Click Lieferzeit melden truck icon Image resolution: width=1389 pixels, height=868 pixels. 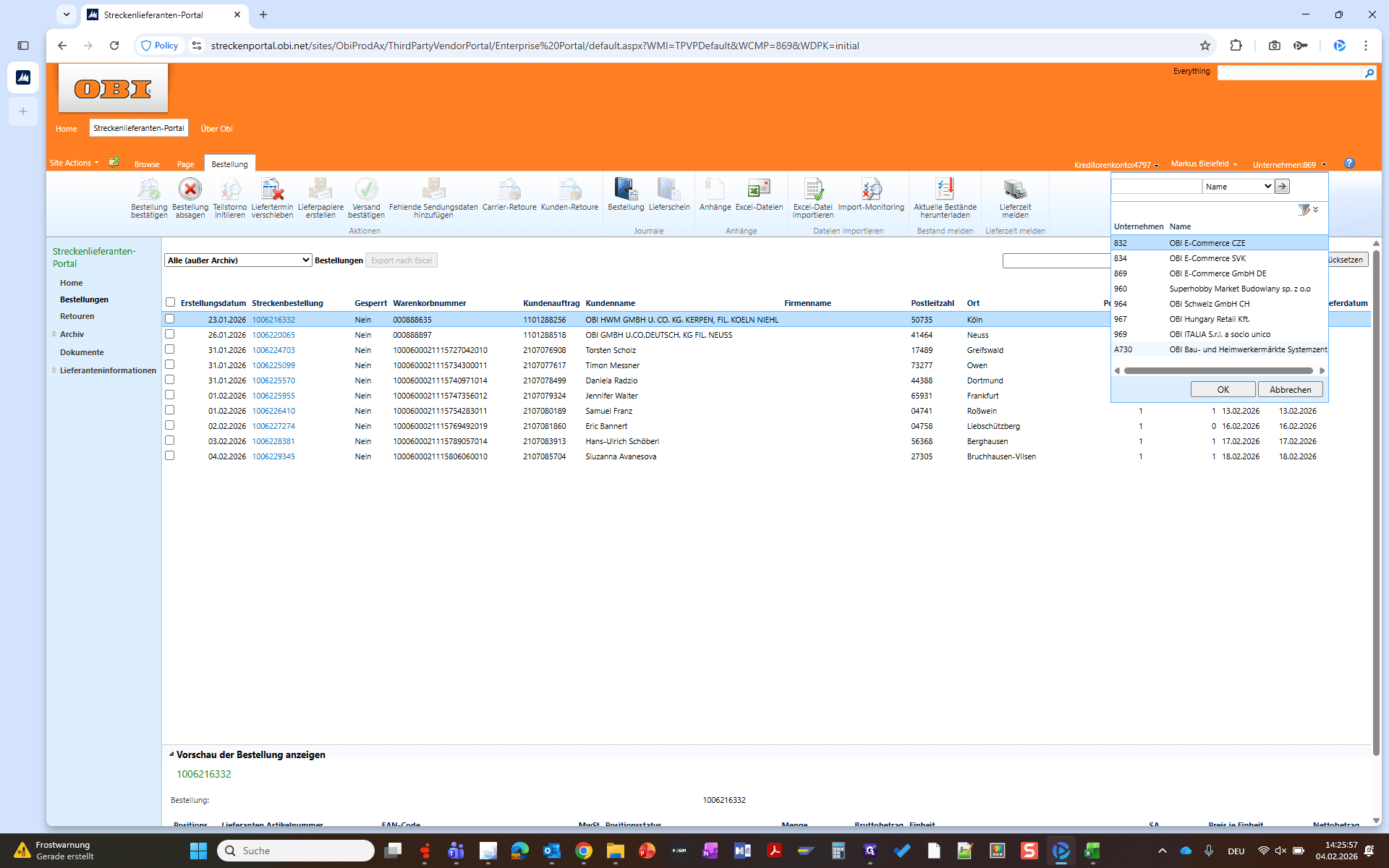point(1015,190)
